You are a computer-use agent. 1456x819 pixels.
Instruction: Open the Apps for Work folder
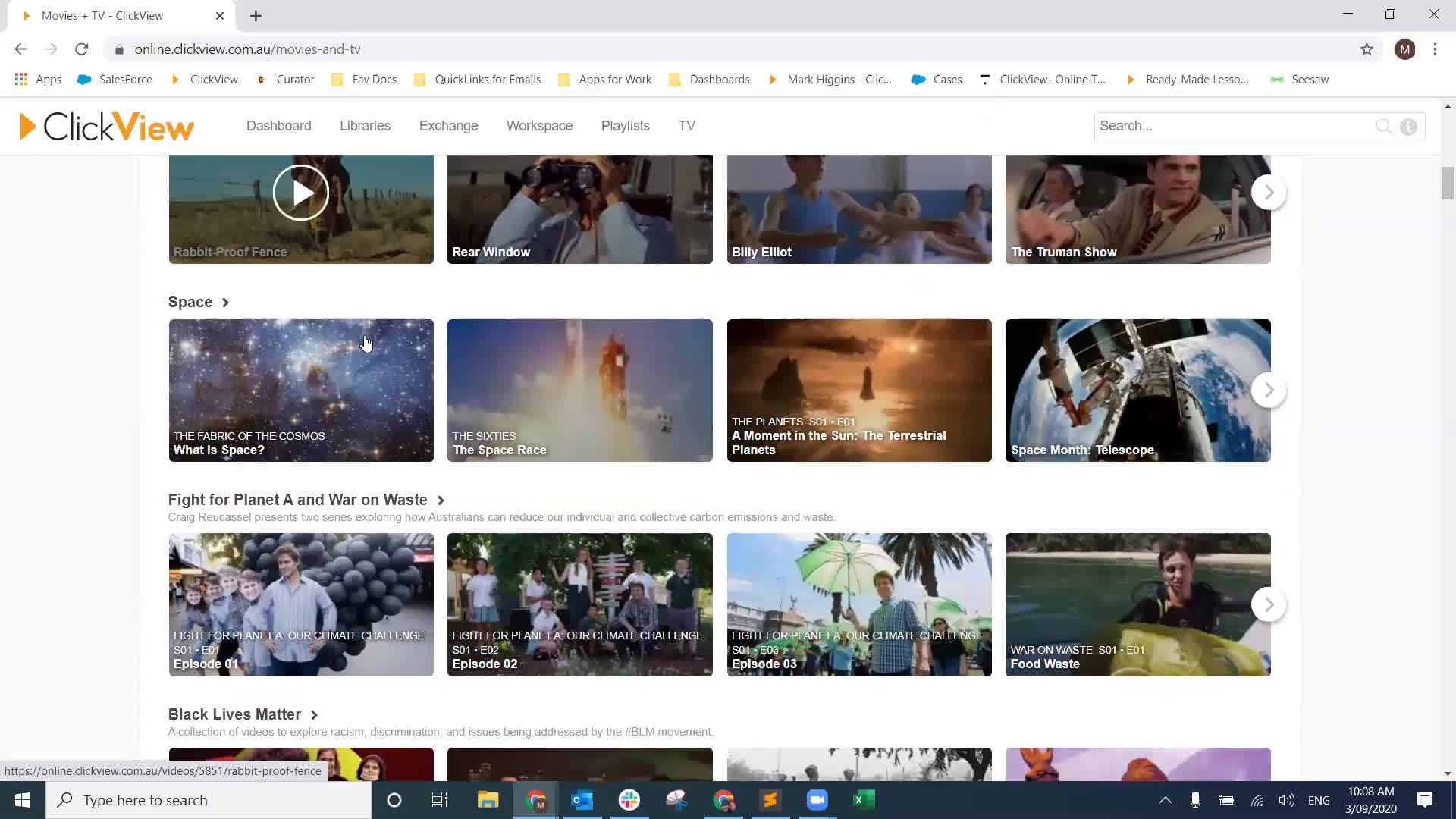pos(604,80)
